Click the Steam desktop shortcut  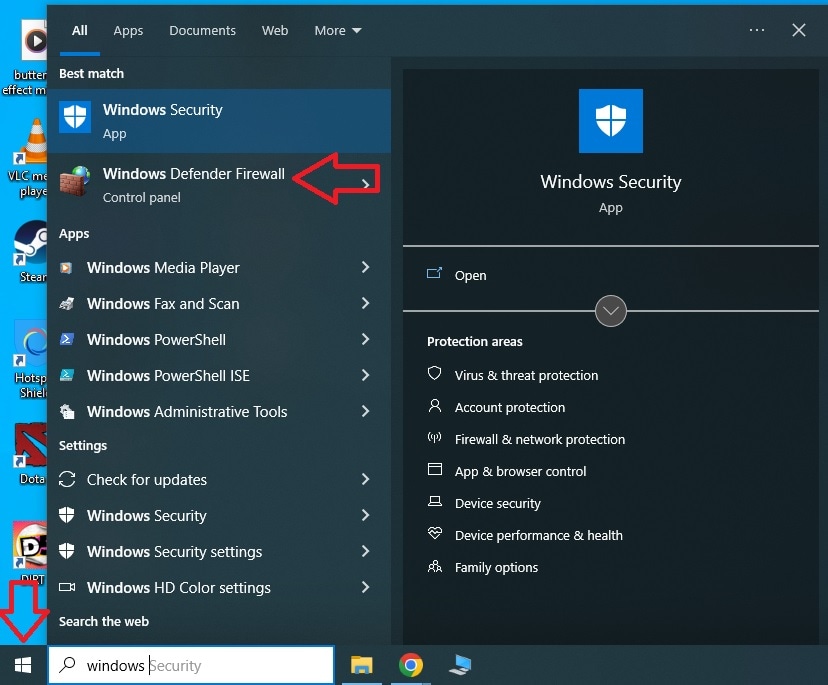(x=31, y=251)
